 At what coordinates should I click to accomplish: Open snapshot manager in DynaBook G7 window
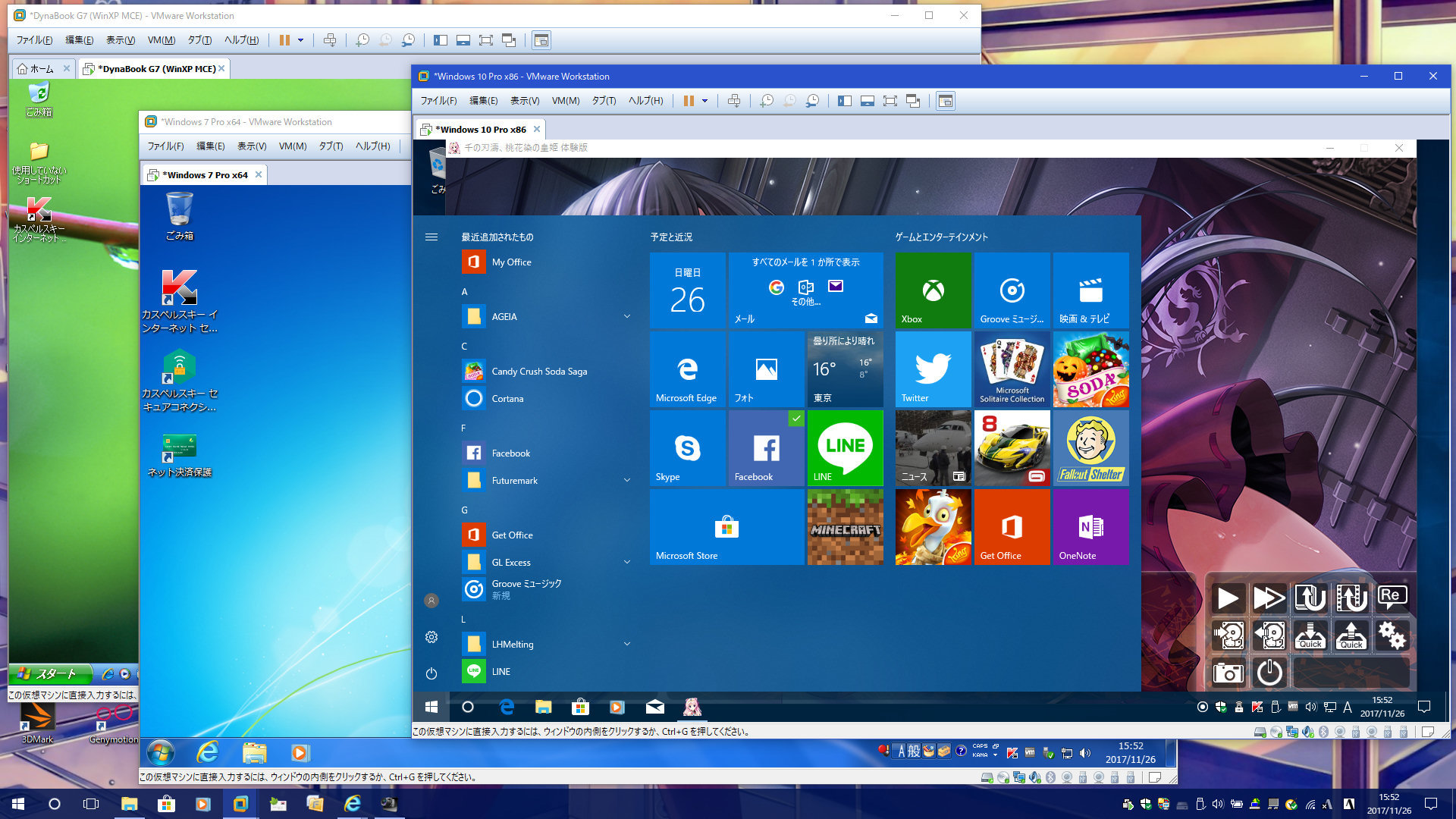pos(408,40)
